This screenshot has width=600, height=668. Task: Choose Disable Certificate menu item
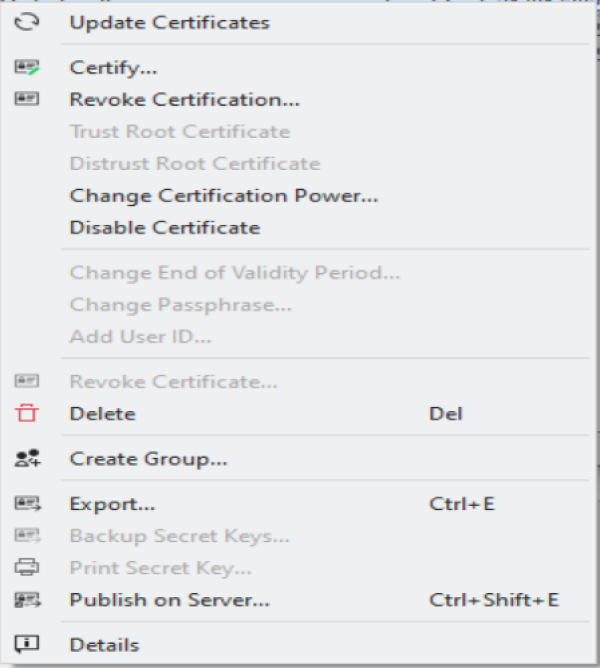click(x=164, y=227)
